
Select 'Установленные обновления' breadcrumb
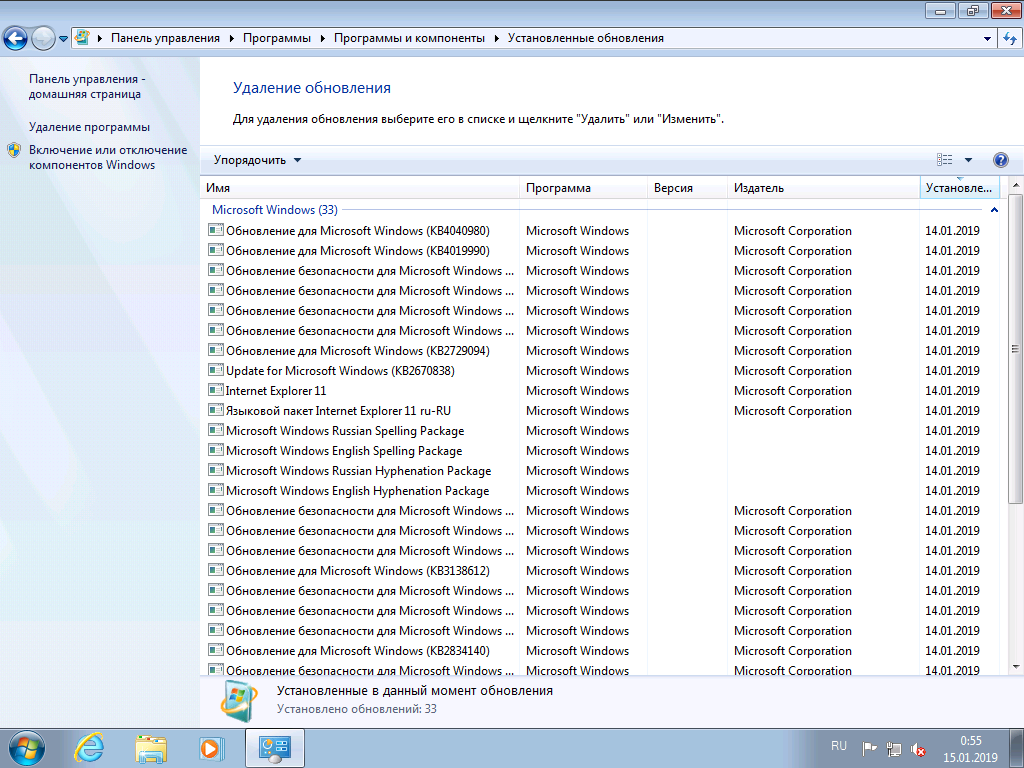click(x=586, y=38)
